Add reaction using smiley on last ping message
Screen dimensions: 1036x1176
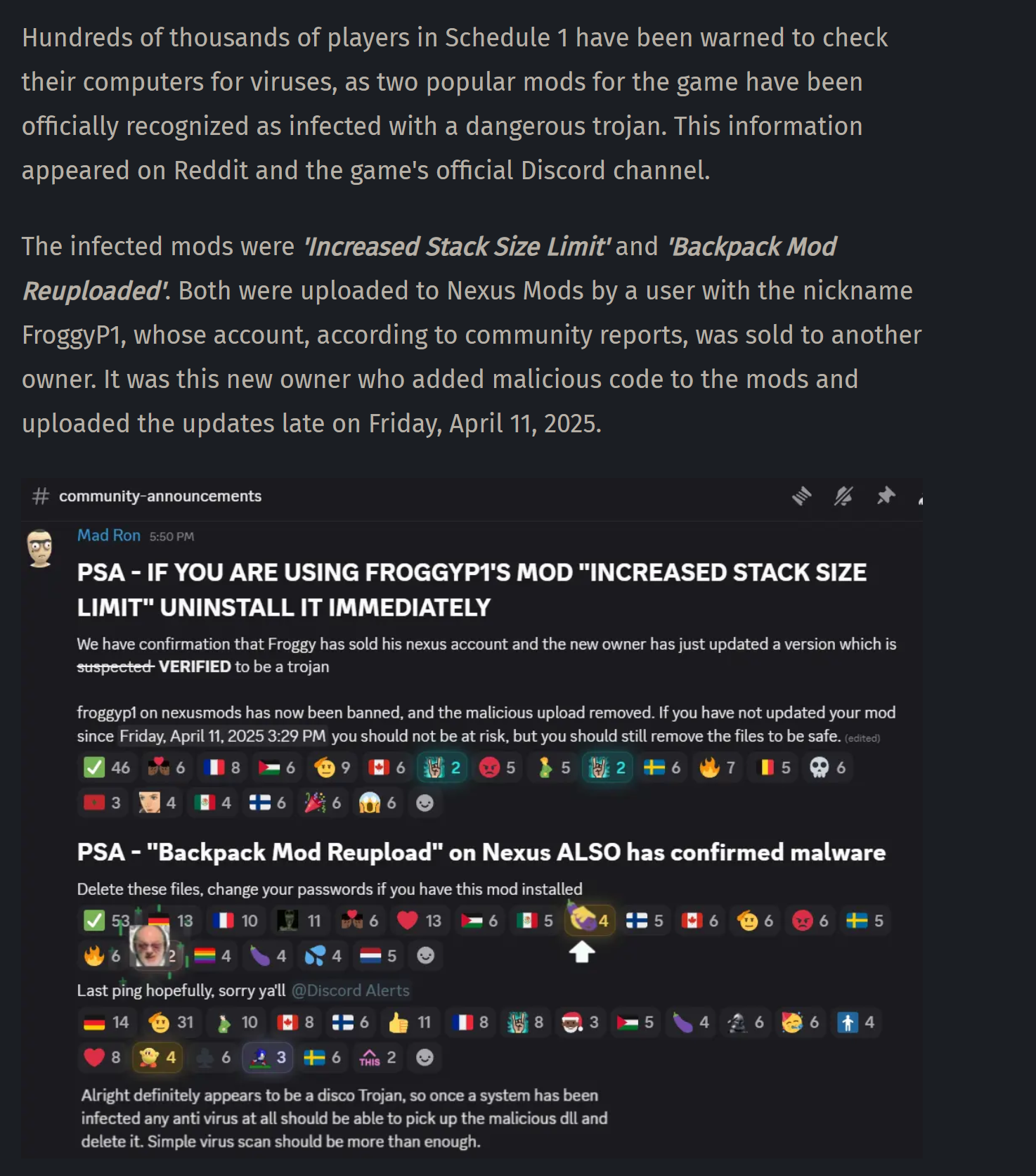click(x=425, y=1057)
